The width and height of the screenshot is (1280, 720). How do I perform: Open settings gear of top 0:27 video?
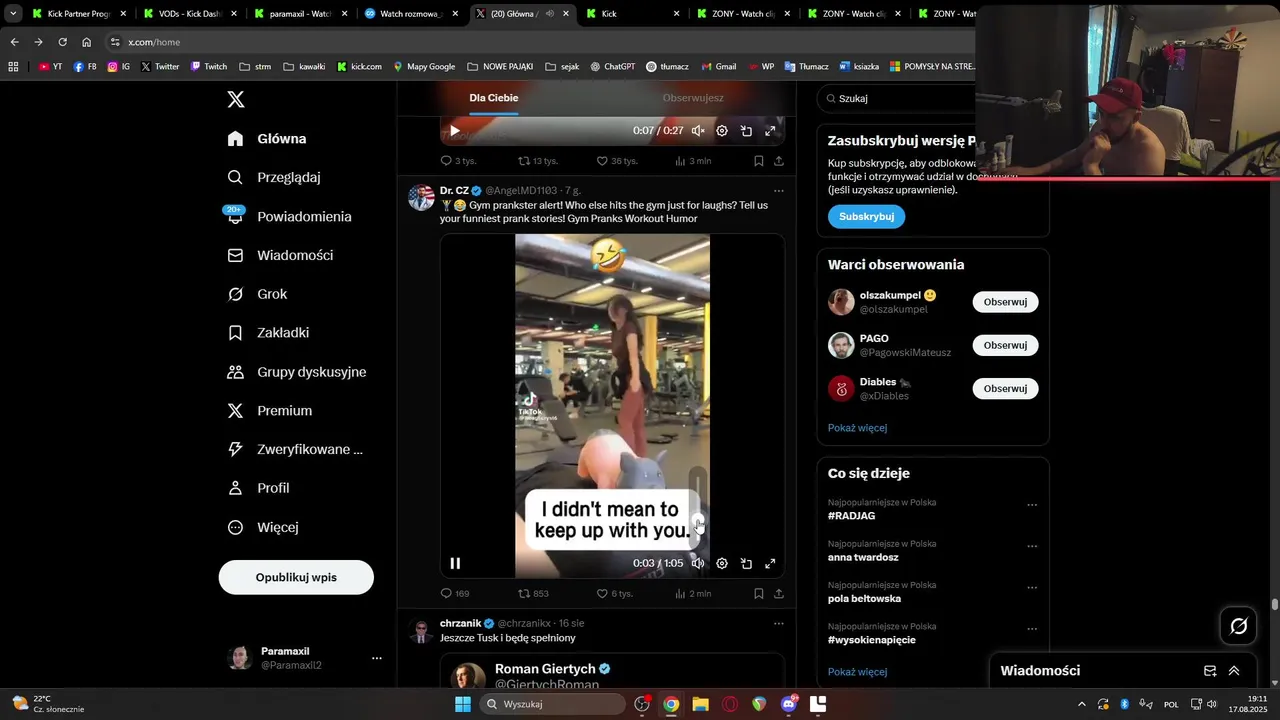(722, 130)
